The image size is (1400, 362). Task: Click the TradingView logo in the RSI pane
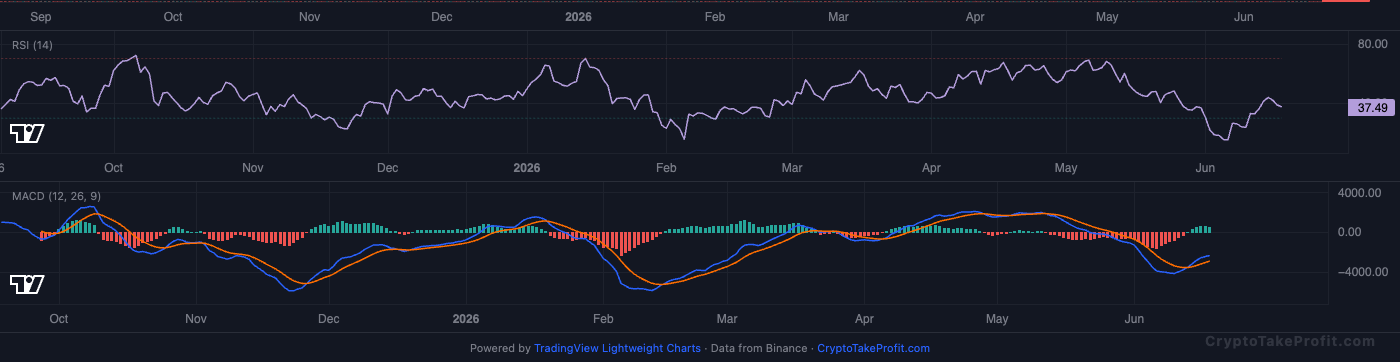tap(27, 133)
